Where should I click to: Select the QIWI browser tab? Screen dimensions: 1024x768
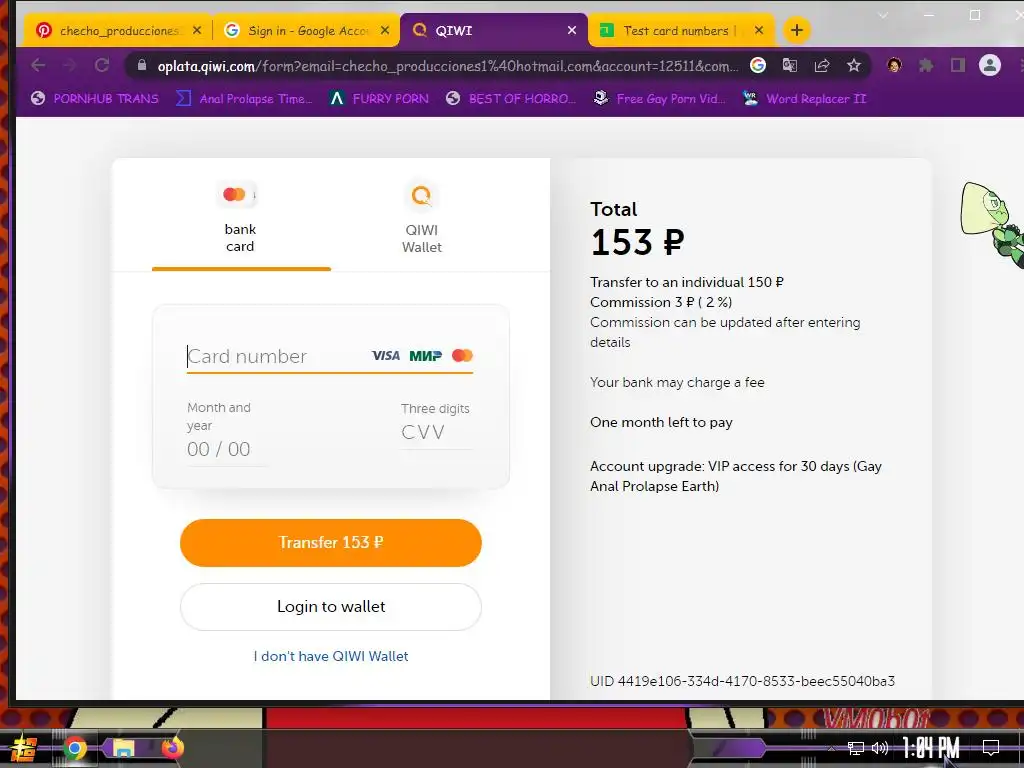pos(493,31)
